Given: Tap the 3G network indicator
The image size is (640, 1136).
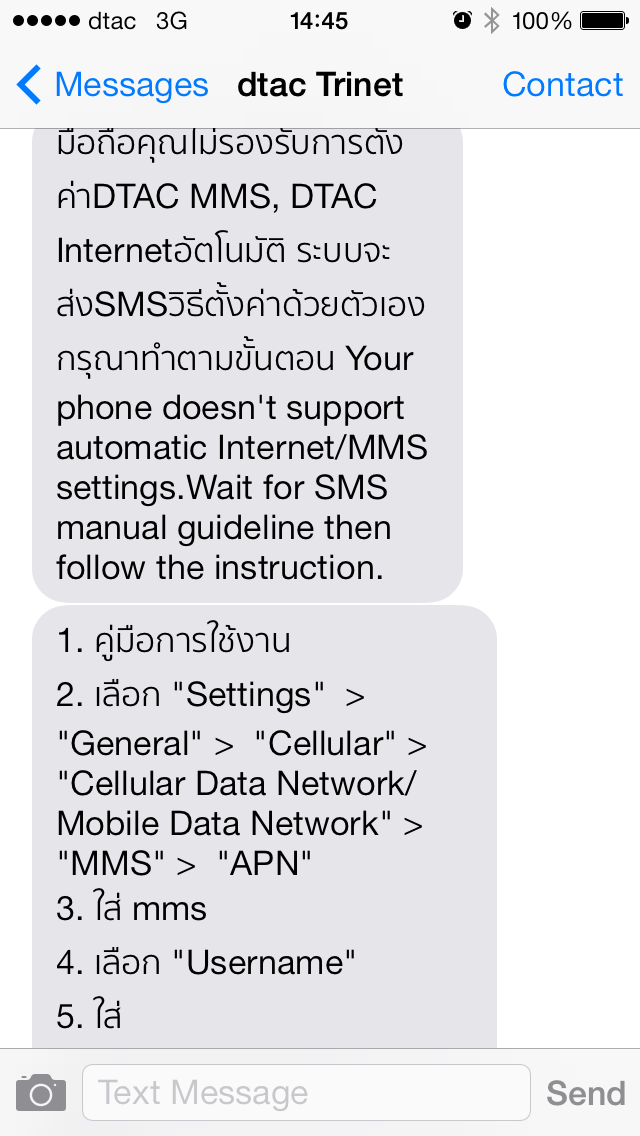Looking at the screenshot, I should click(x=172, y=21).
